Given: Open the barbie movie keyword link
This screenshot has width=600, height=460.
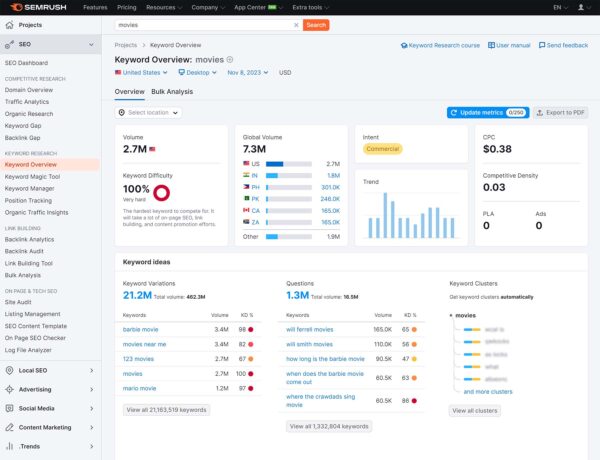Looking at the screenshot, I should (x=140, y=330).
